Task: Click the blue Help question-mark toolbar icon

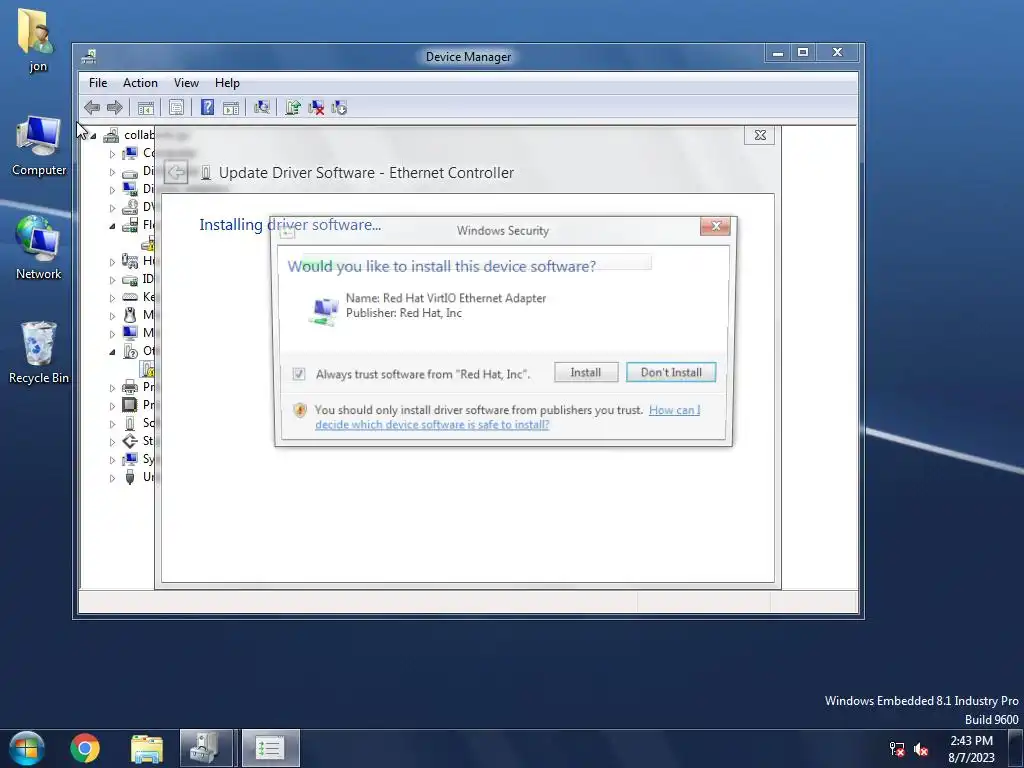Action: [x=207, y=108]
